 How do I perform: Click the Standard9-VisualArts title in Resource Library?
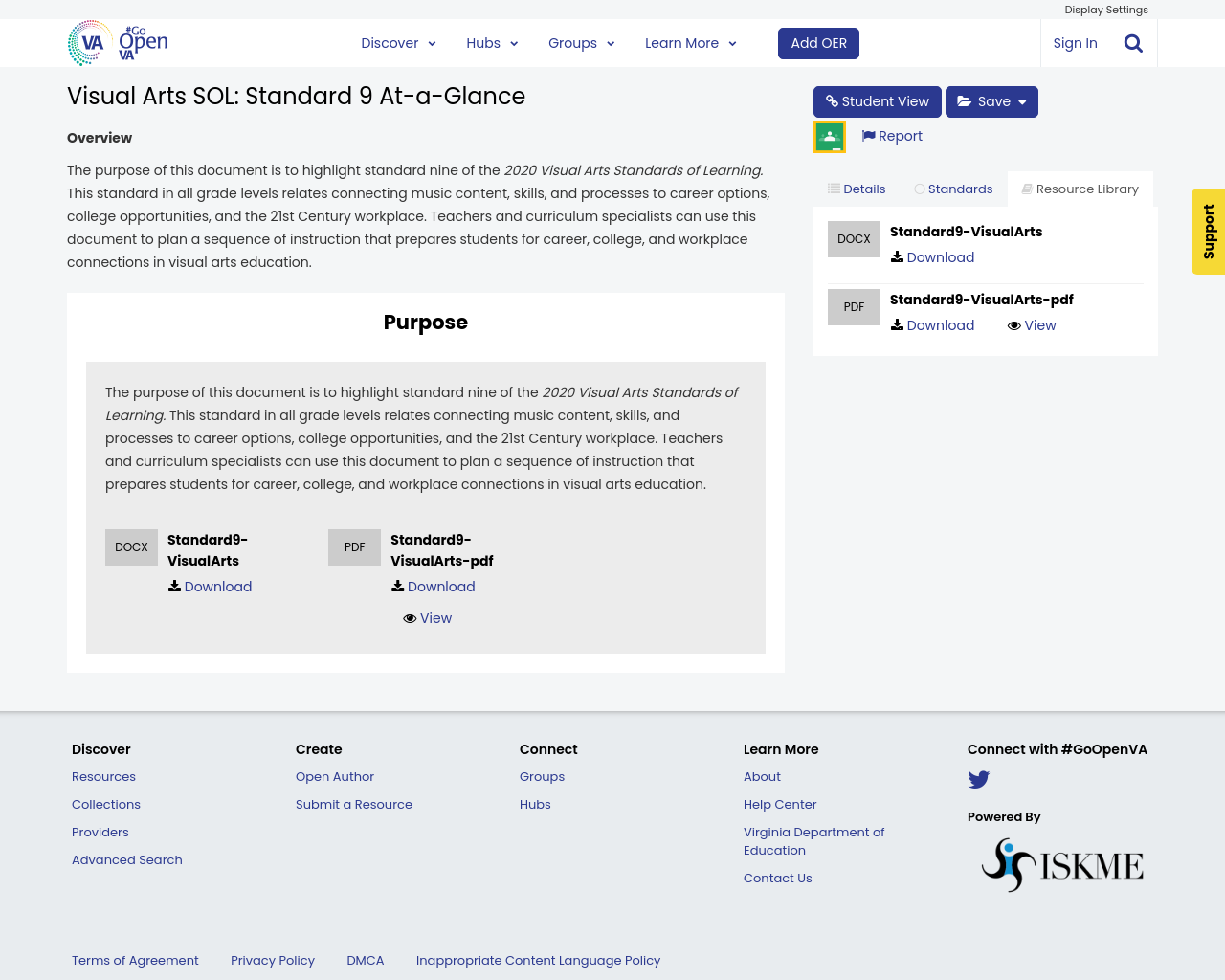point(966,232)
